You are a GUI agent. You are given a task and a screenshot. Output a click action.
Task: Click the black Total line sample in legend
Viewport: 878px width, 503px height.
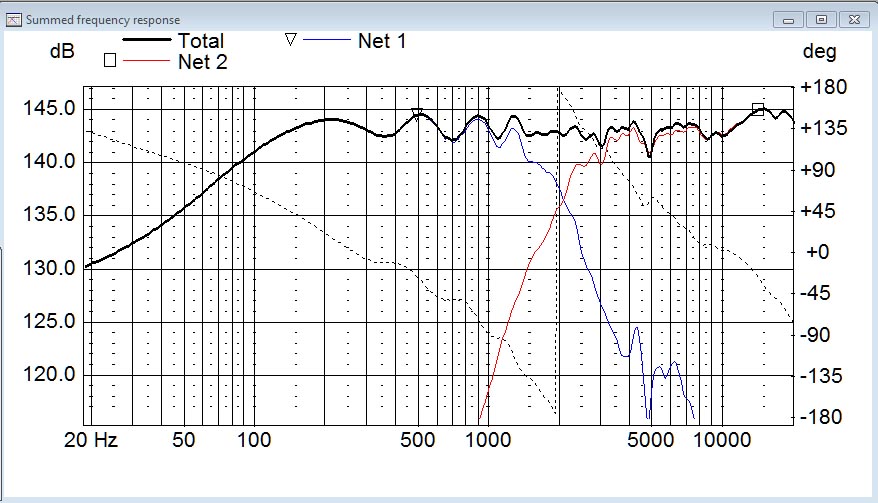coord(146,40)
